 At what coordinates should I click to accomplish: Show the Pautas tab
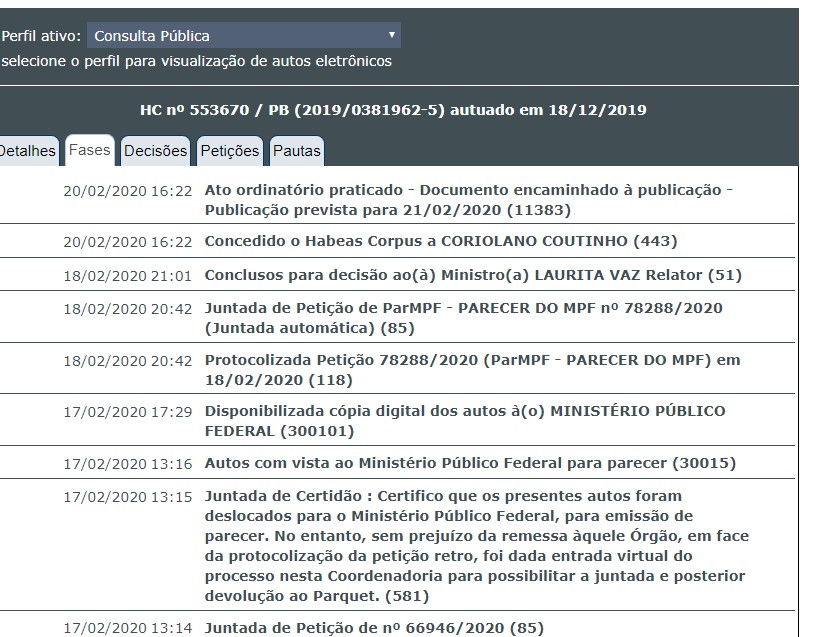[297, 151]
